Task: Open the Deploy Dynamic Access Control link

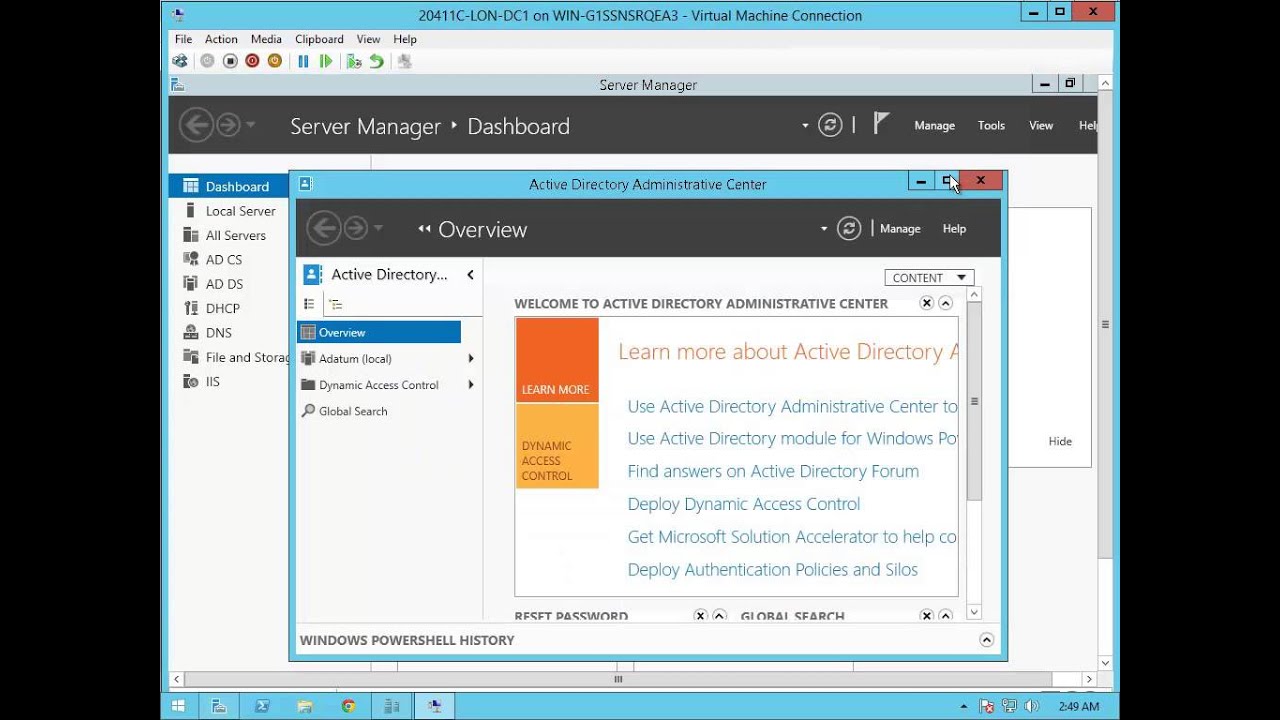Action: [744, 504]
